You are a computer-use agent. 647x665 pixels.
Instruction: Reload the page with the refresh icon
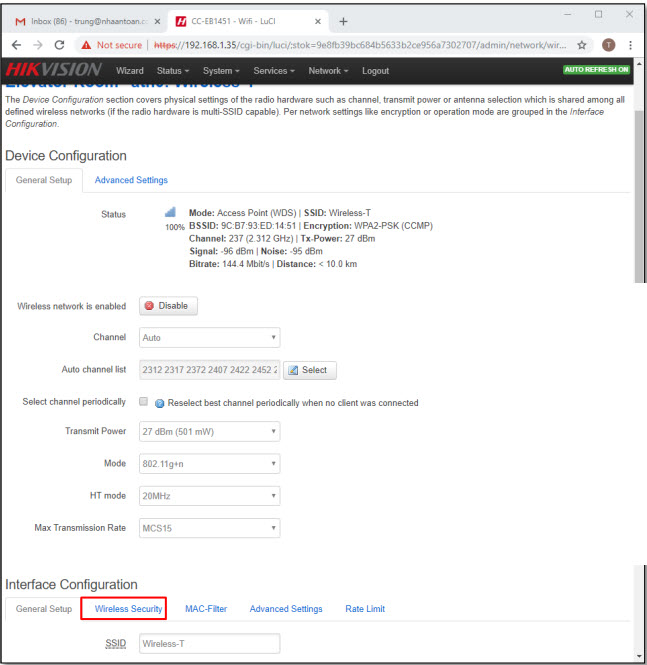pyautogui.click(x=59, y=45)
